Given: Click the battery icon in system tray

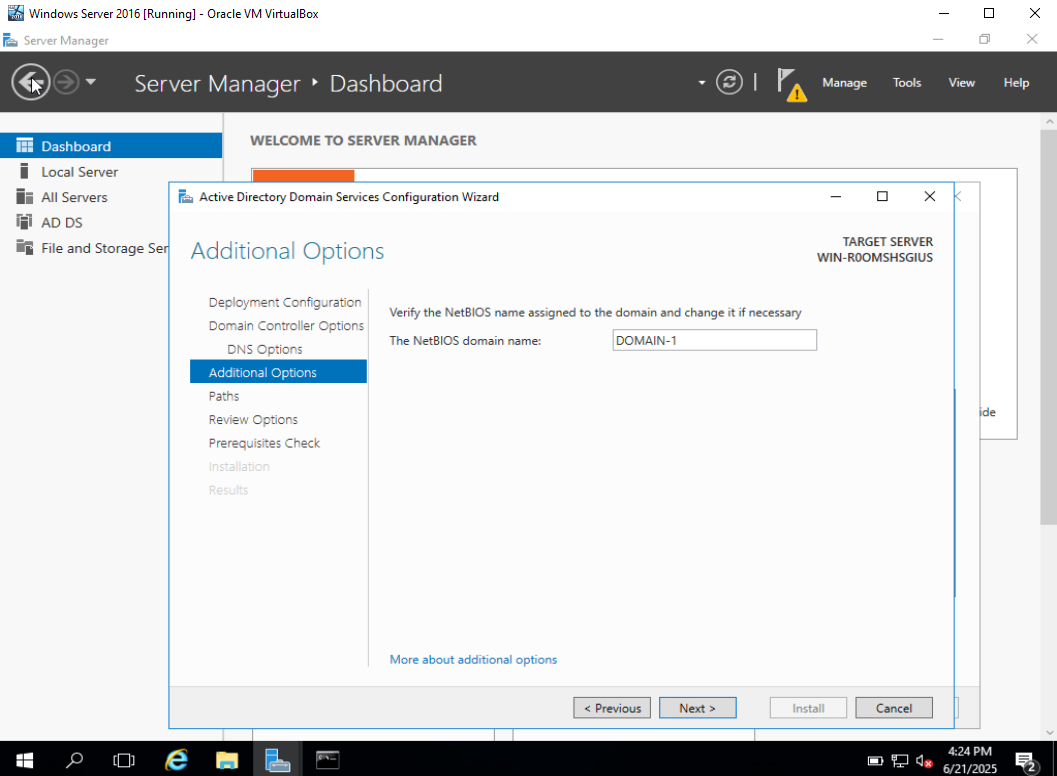Looking at the screenshot, I should (x=875, y=761).
